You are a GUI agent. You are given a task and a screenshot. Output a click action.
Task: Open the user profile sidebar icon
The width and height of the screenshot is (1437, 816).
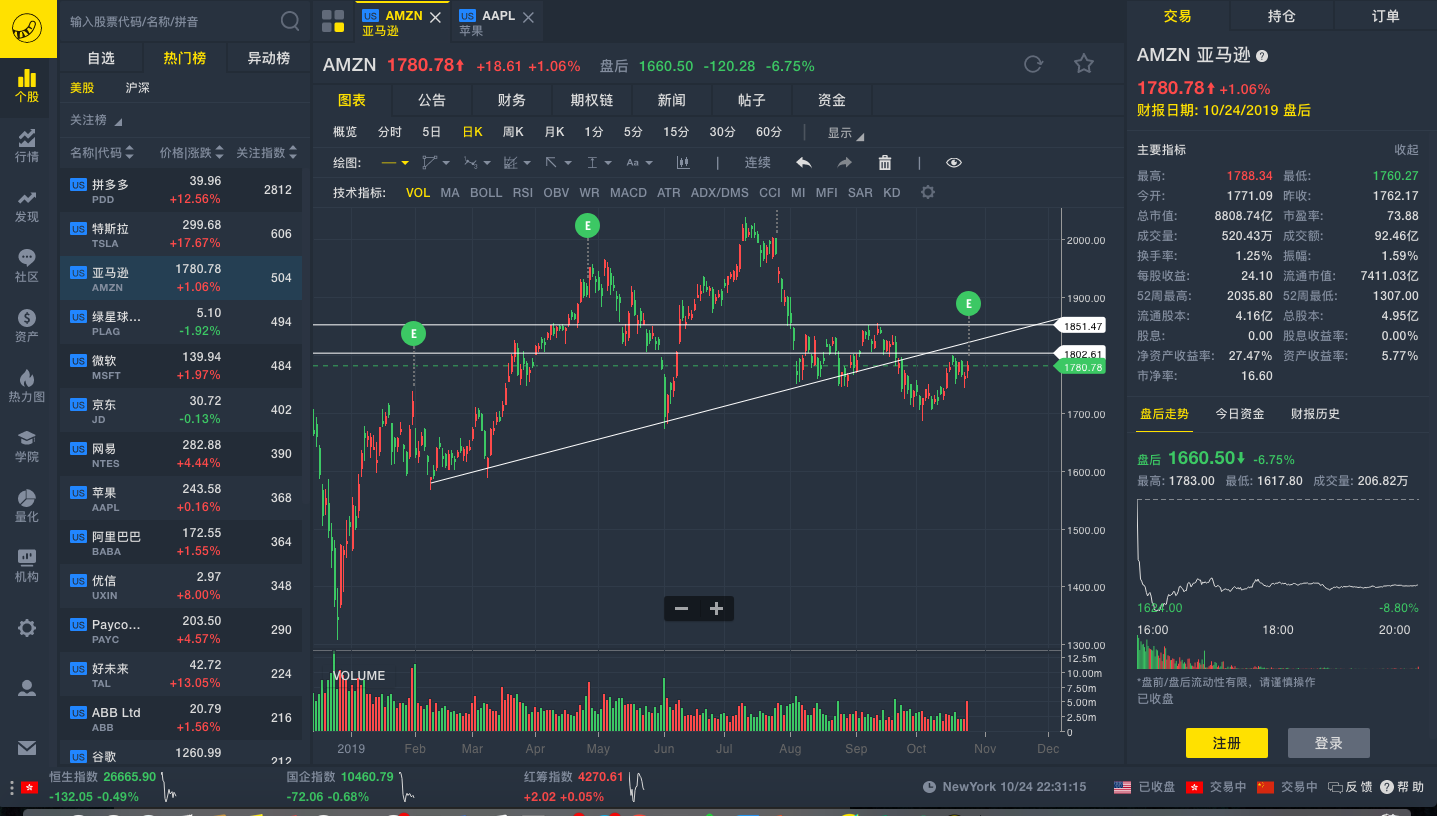click(x=27, y=688)
